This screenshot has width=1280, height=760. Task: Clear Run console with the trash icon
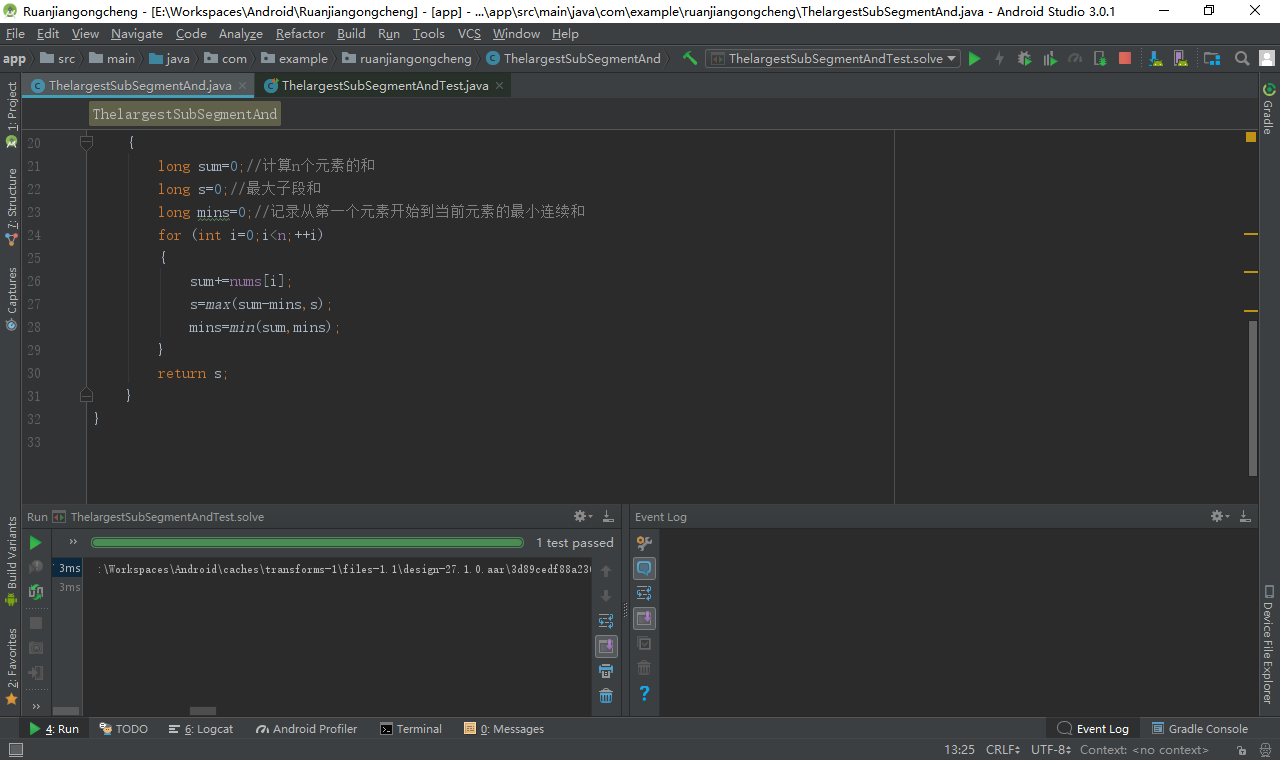tap(606, 696)
